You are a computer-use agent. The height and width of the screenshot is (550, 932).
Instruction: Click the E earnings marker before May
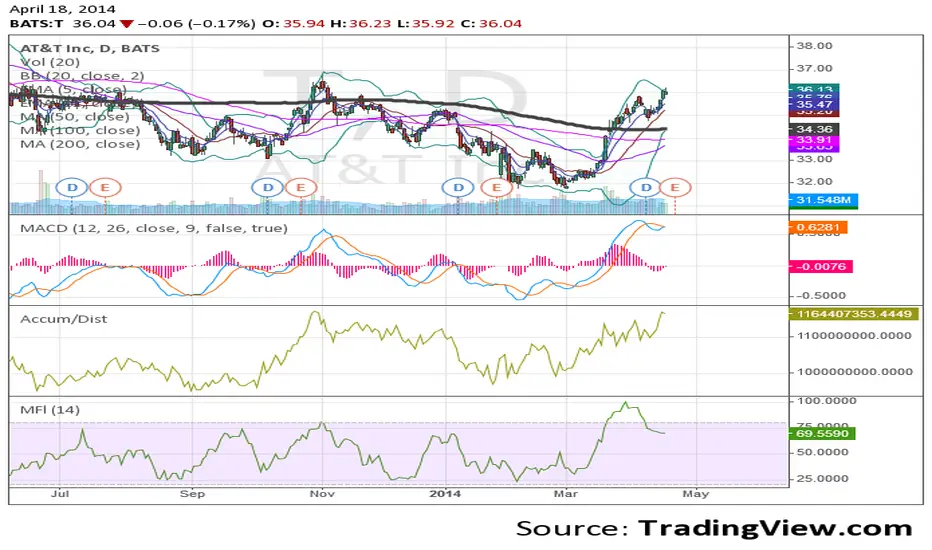pyautogui.click(x=675, y=188)
